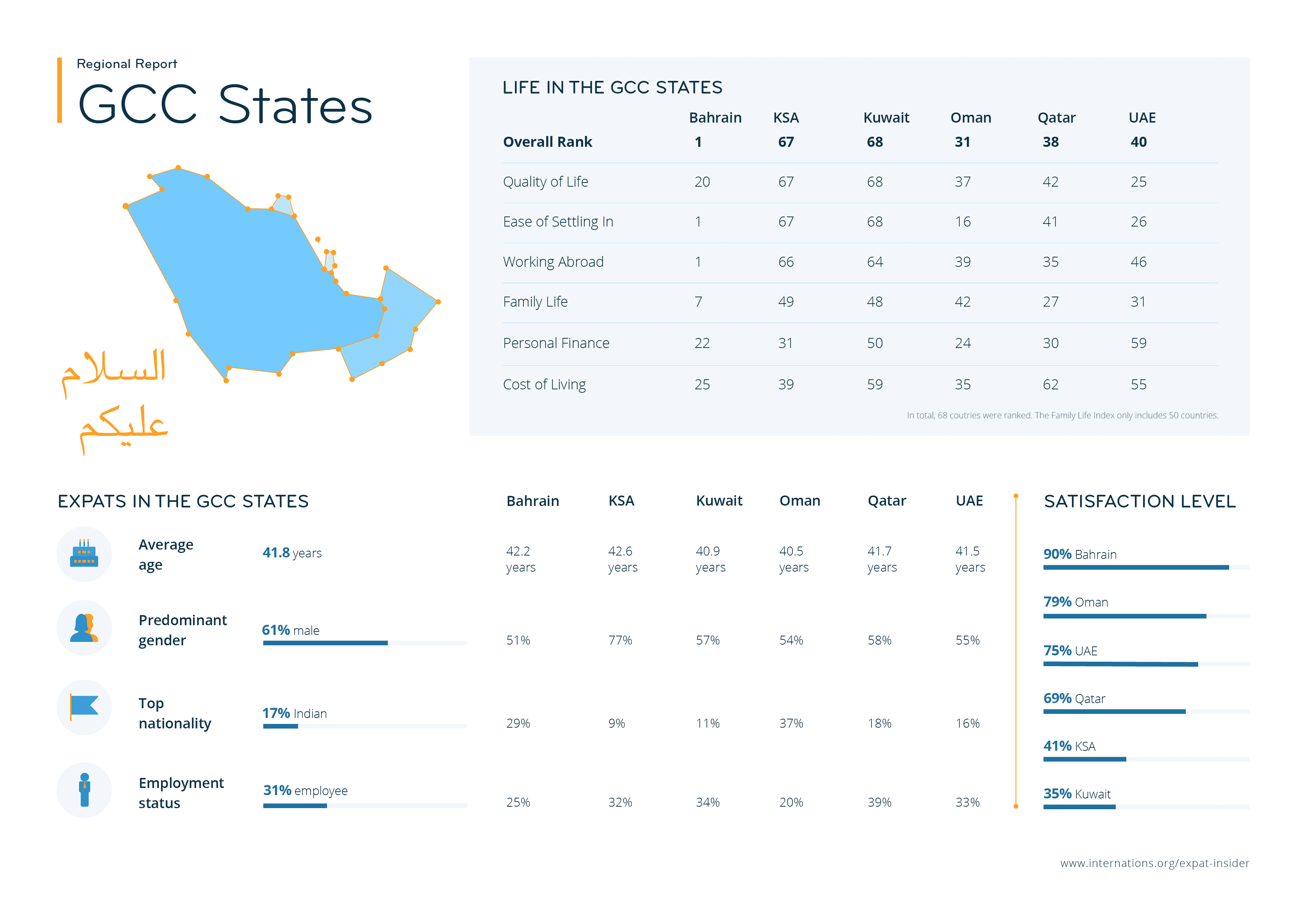Click the employment status person icon

(84, 789)
